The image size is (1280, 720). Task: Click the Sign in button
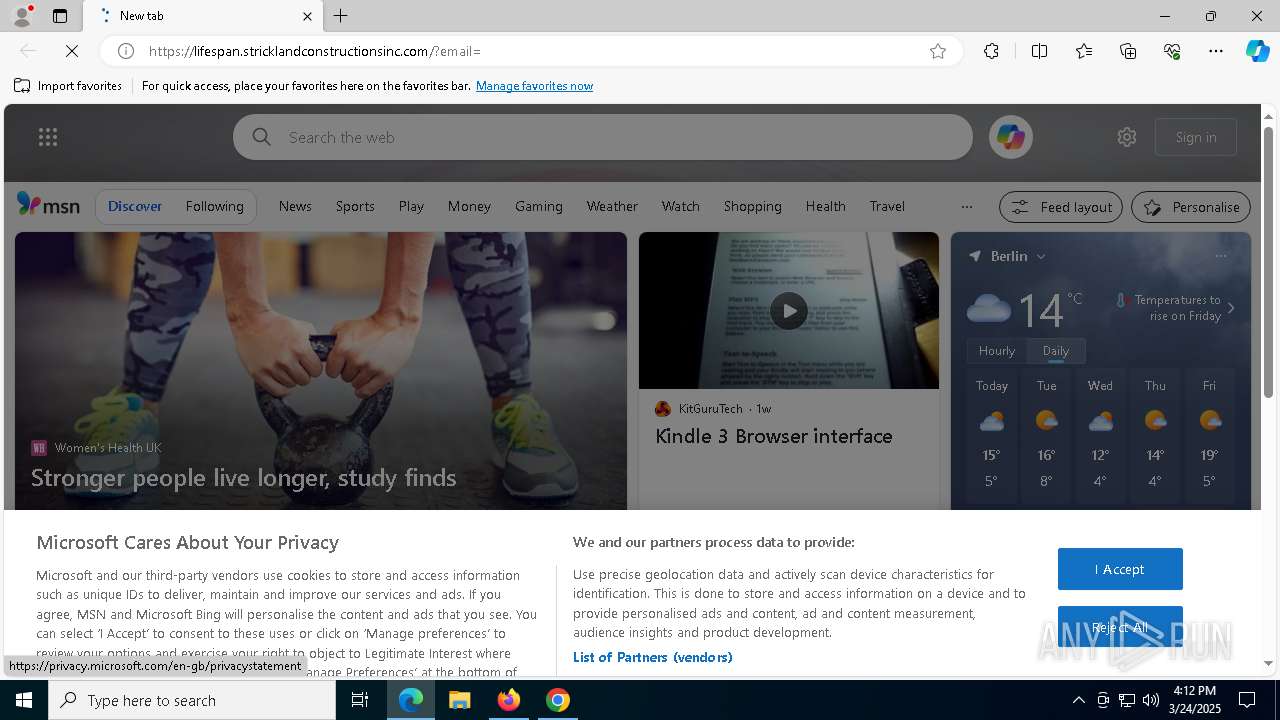pos(1196,137)
